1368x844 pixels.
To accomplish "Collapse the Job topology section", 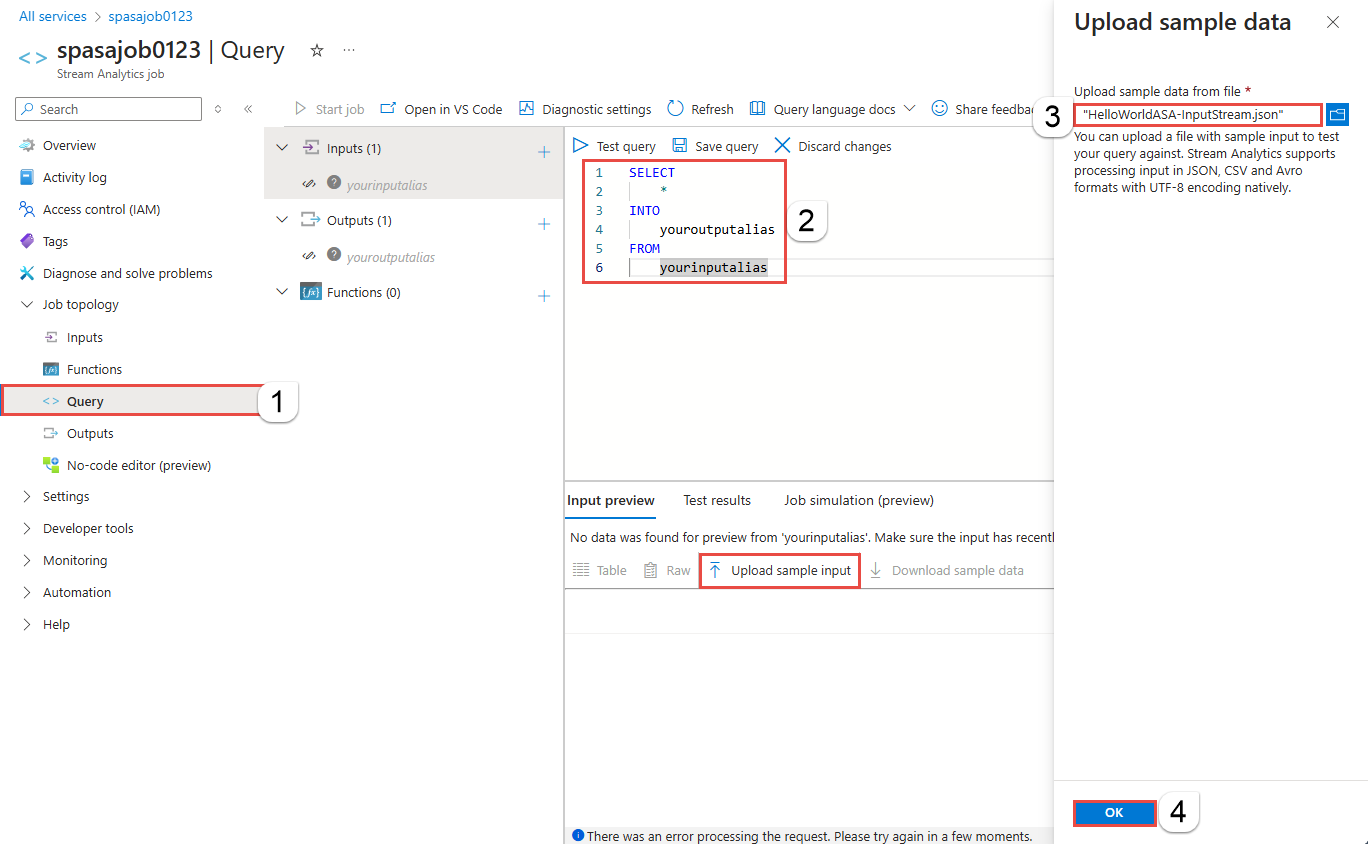I will point(27,305).
